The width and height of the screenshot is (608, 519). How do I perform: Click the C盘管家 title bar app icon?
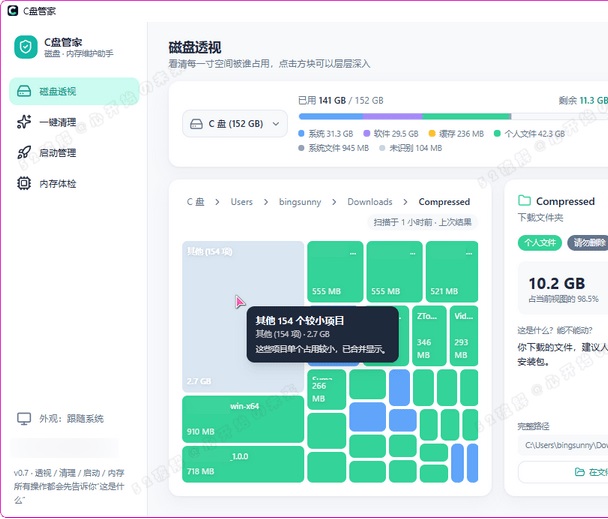(x=13, y=10)
